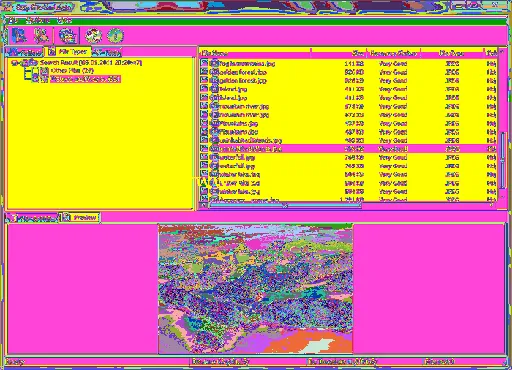The width and height of the screenshot is (512, 370).
Task: Click the preview image thumbnail
Action: coord(256,289)
